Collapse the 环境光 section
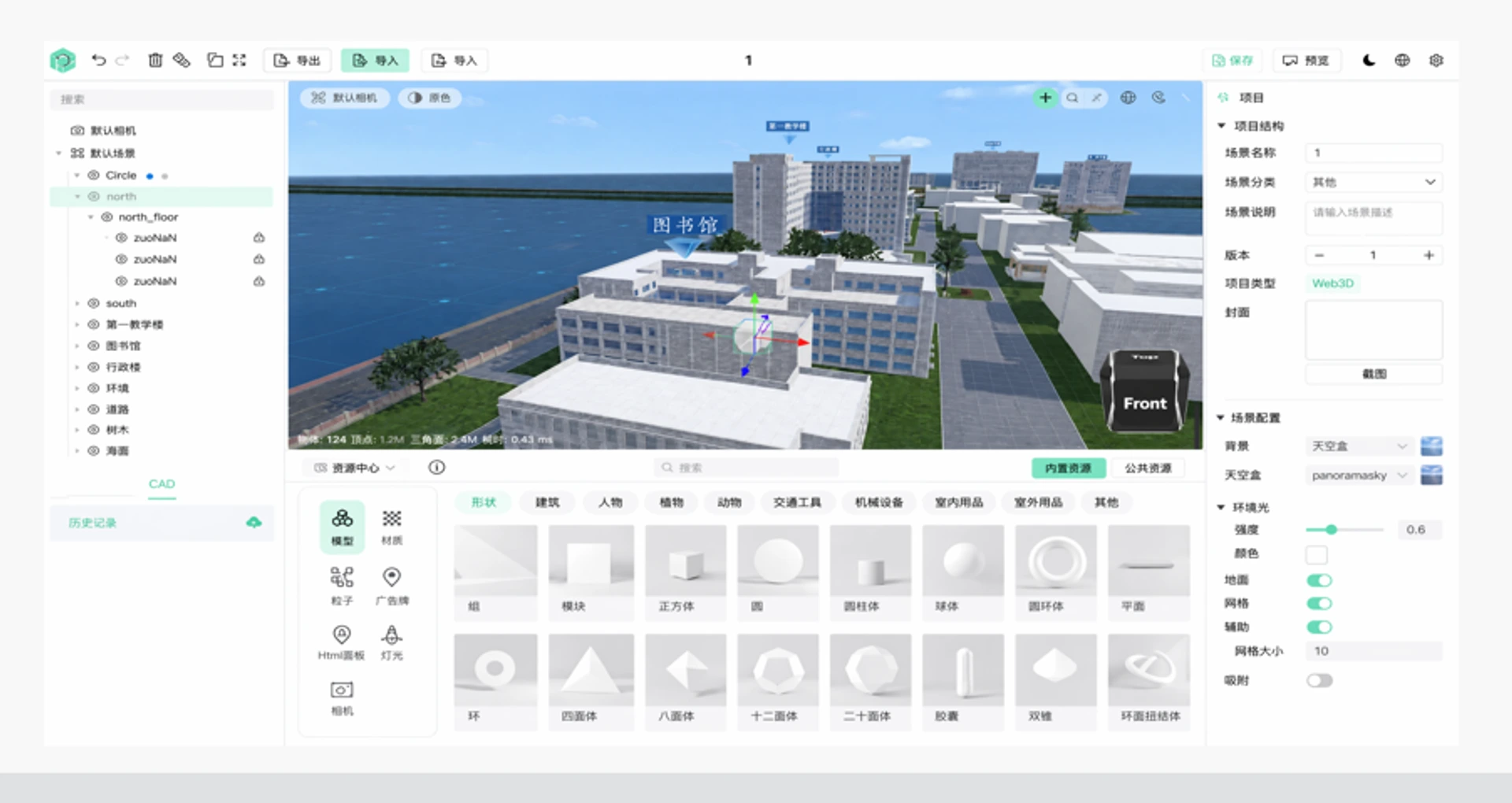This screenshot has height=803, width=1512. 1221,507
